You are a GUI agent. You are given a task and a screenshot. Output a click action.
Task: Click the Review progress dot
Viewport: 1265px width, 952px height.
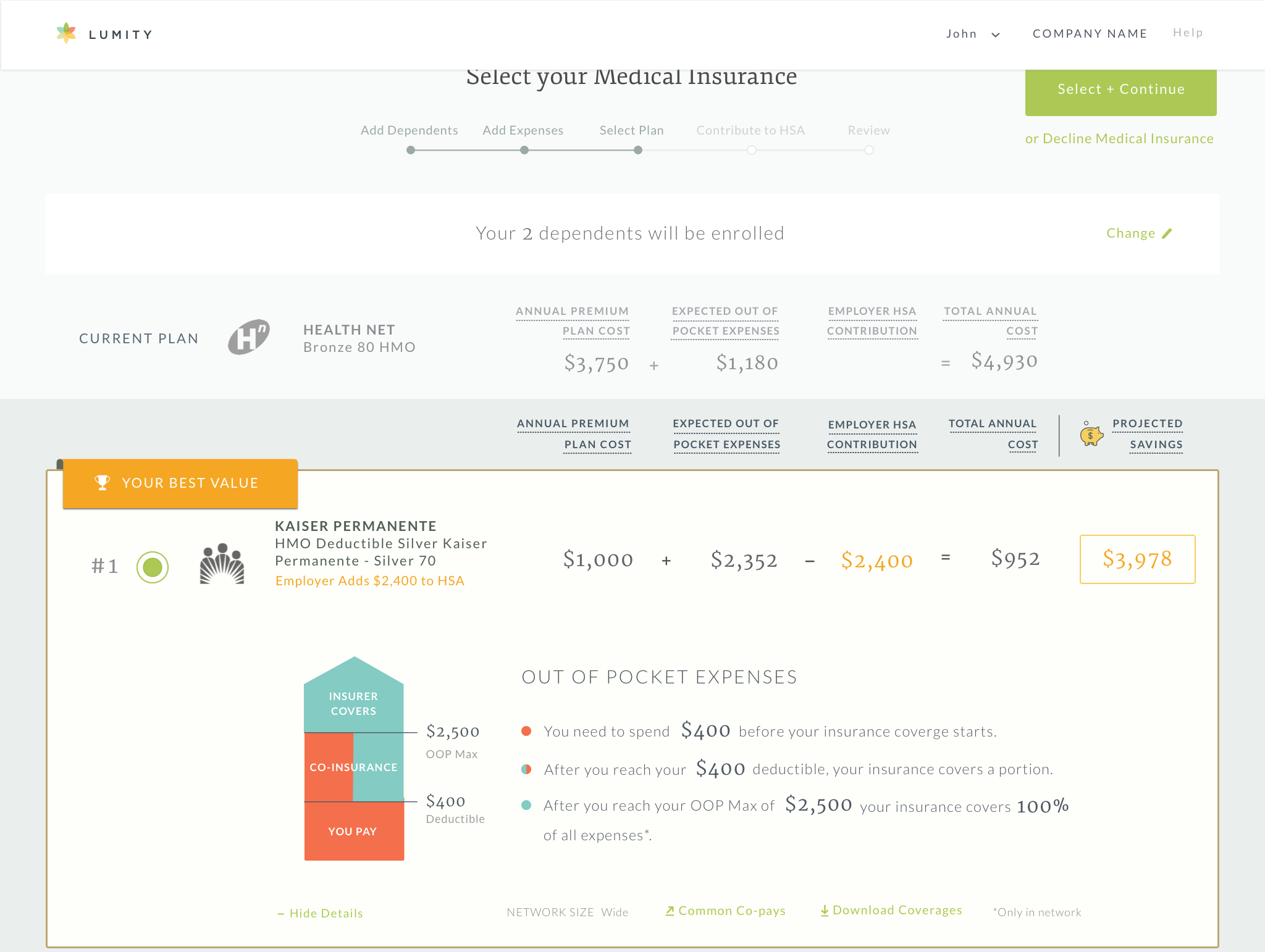(869, 150)
